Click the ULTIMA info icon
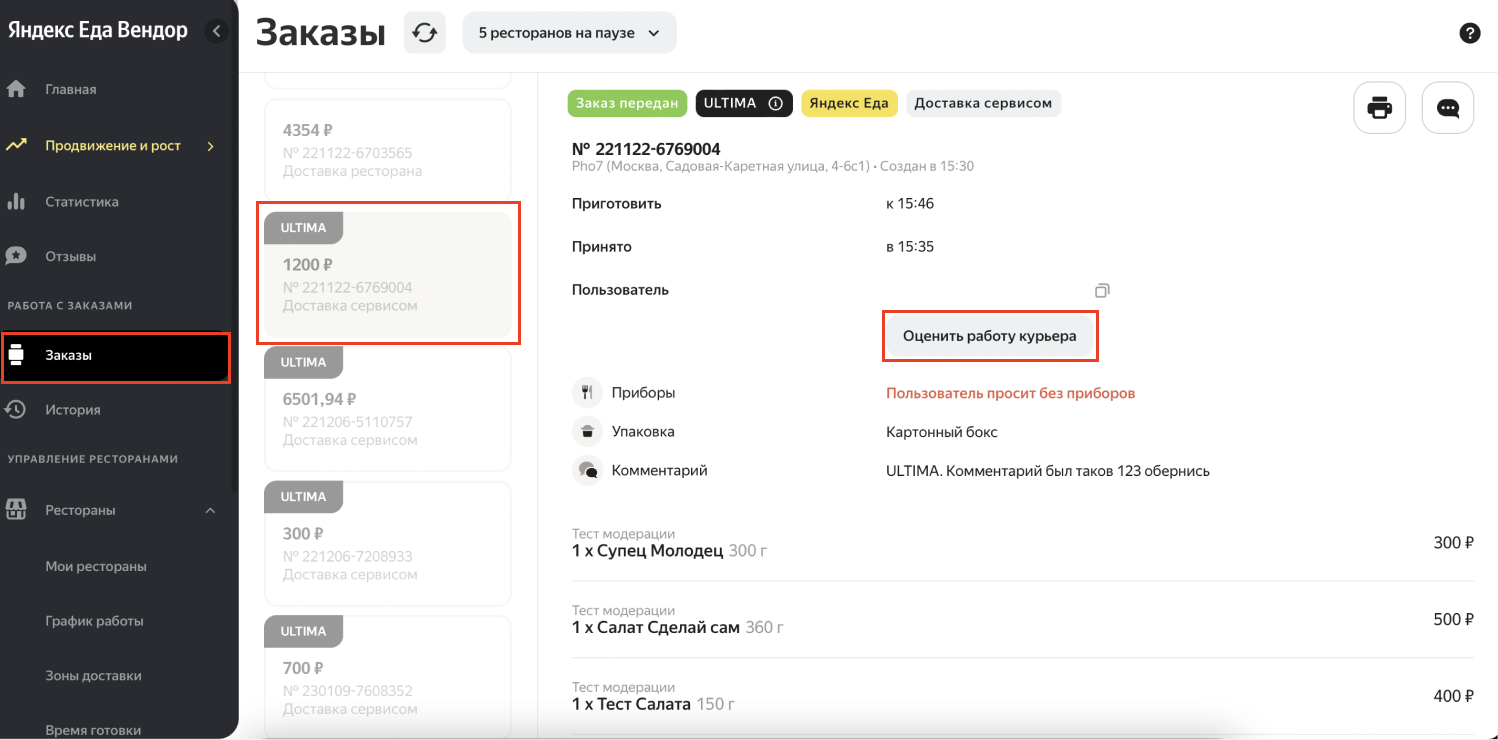The height and width of the screenshot is (740, 1498). click(x=775, y=103)
